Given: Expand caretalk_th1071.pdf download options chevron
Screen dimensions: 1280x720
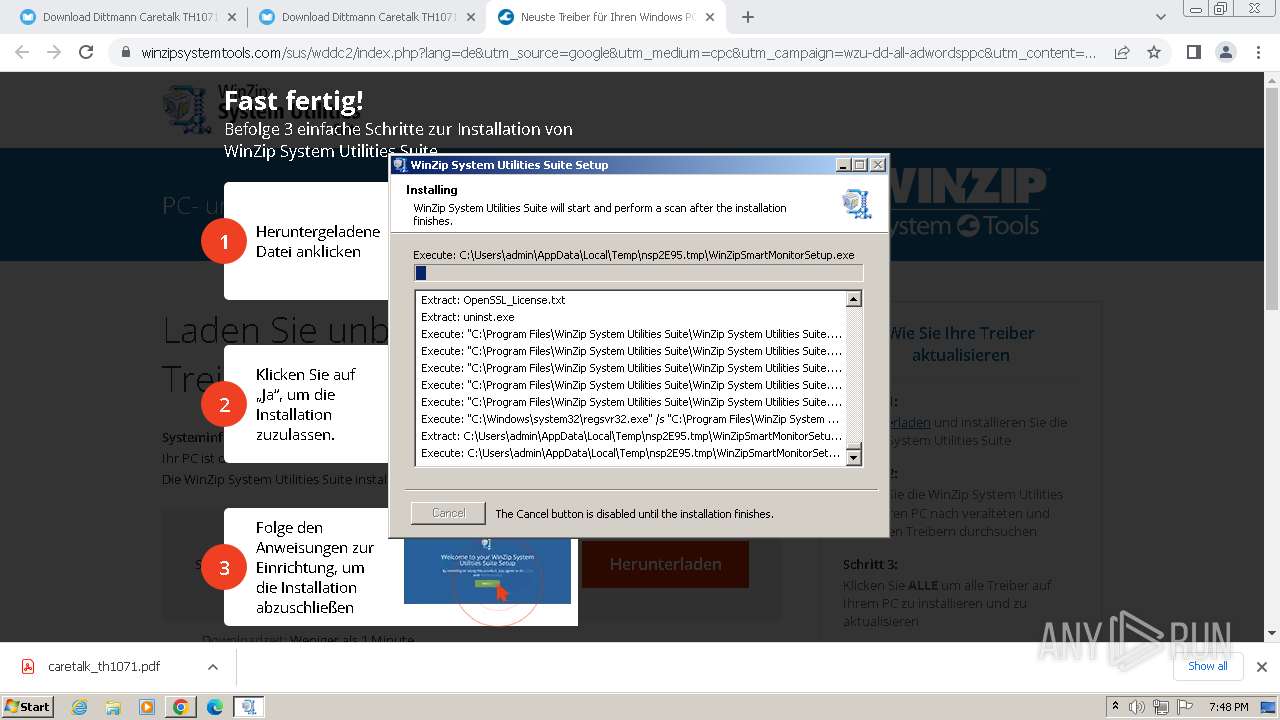Looking at the screenshot, I should (212, 666).
